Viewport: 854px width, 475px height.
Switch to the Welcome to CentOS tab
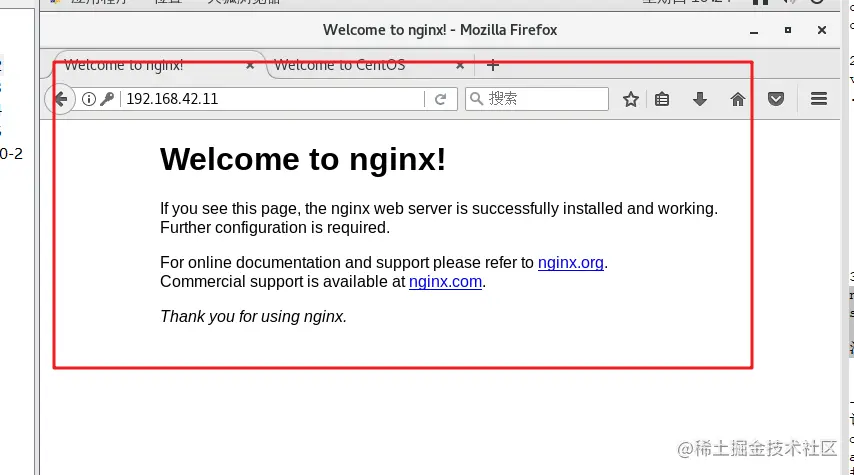(x=370, y=65)
